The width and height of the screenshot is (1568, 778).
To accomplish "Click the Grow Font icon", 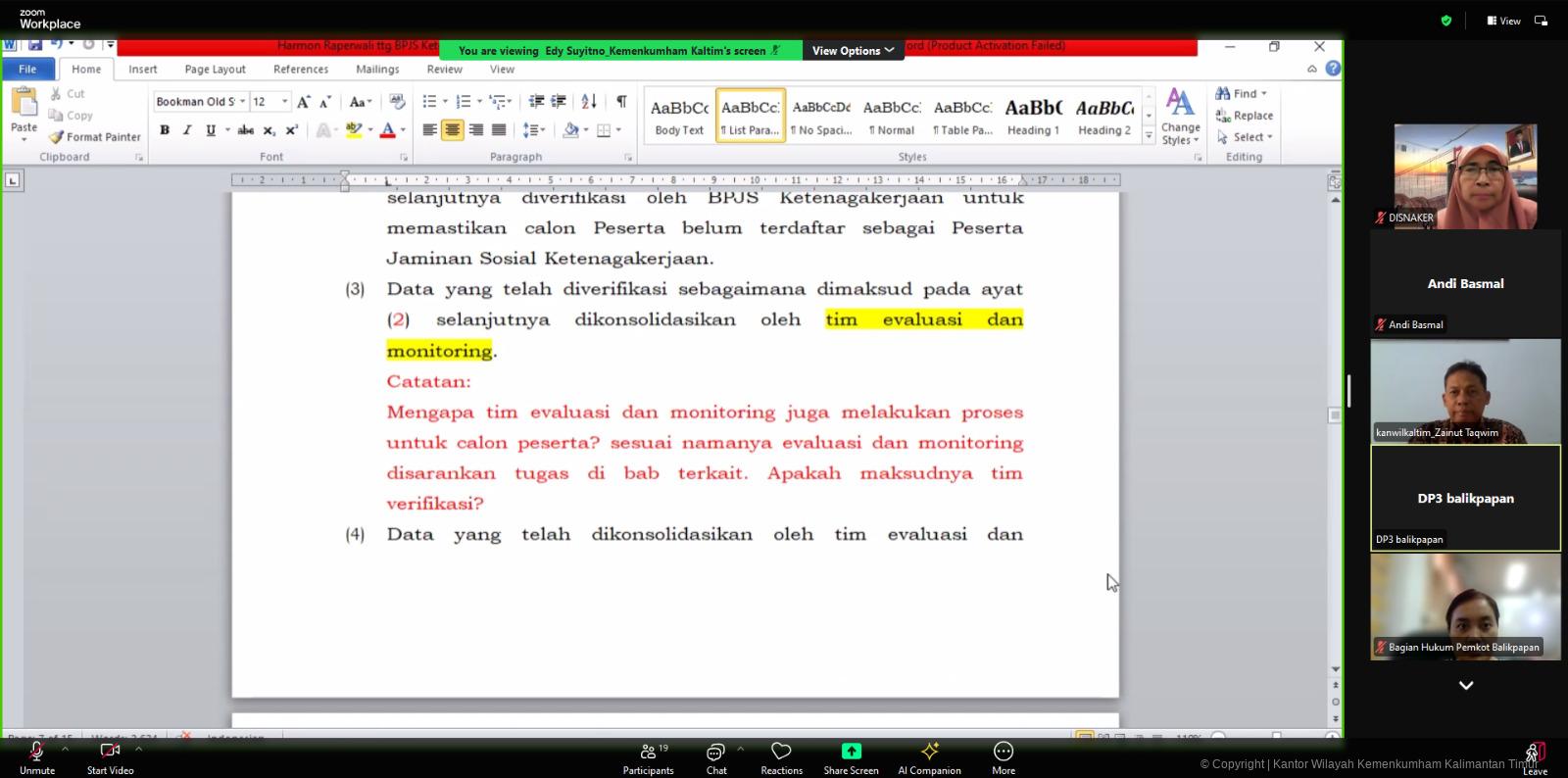I will click(x=304, y=102).
